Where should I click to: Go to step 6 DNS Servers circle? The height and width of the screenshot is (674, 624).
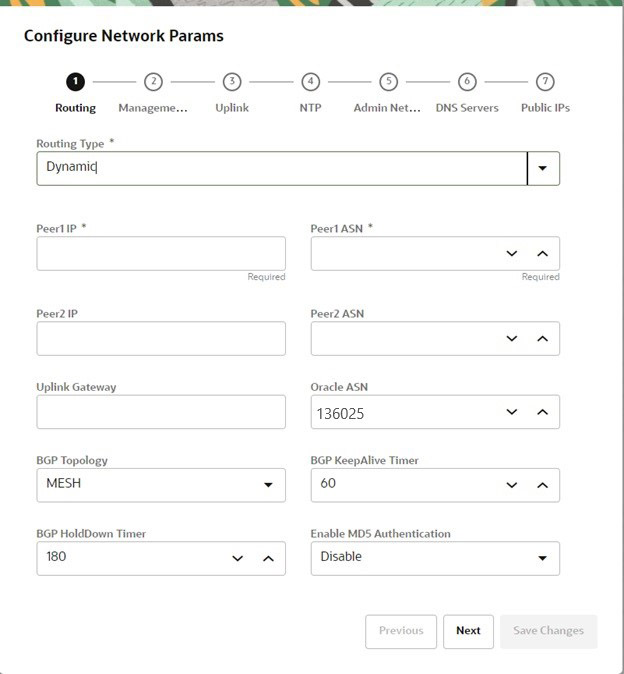pos(467,82)
